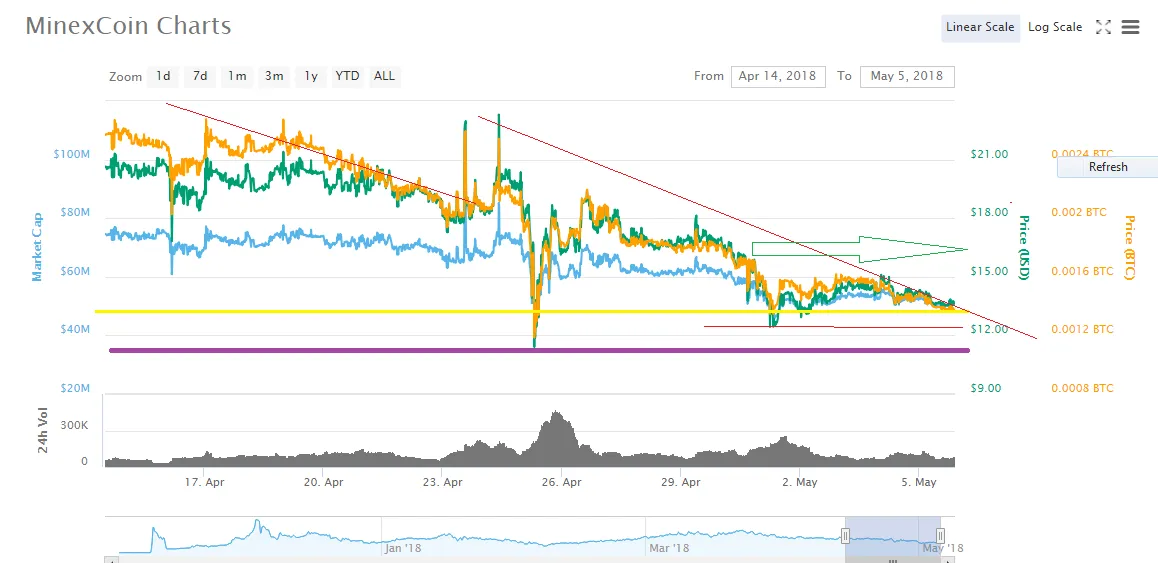Switch to Linear Scale
The image size is (1158, 563).
click(x=980, y=27)
